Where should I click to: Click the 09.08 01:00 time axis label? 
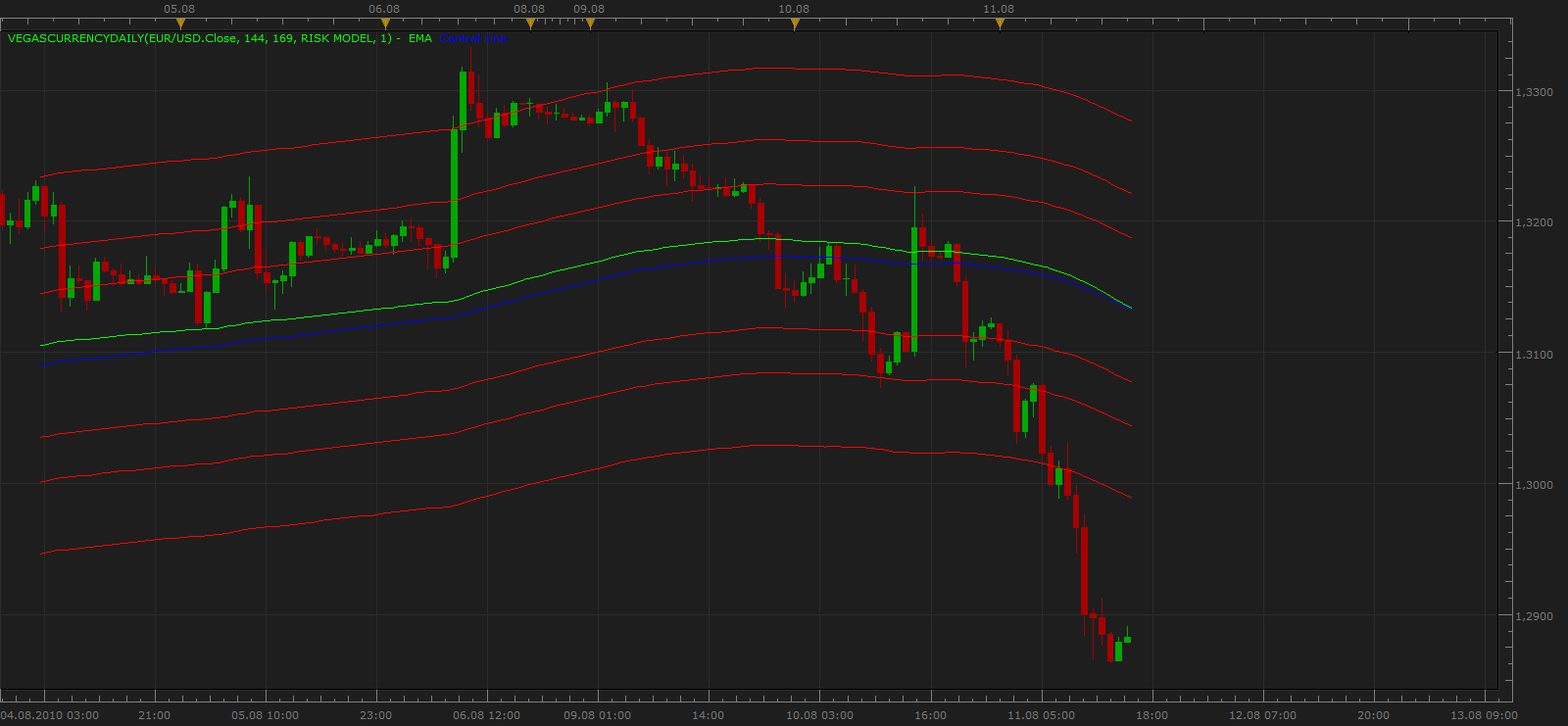click(598, 715)
